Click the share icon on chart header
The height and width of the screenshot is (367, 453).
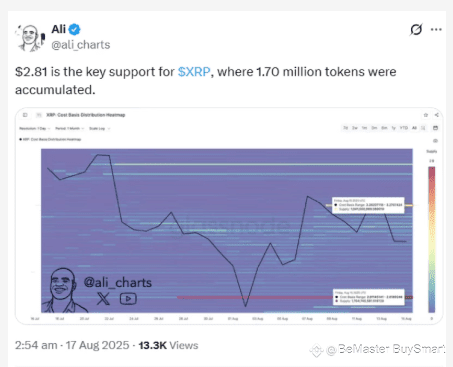(x=436, y=115)
